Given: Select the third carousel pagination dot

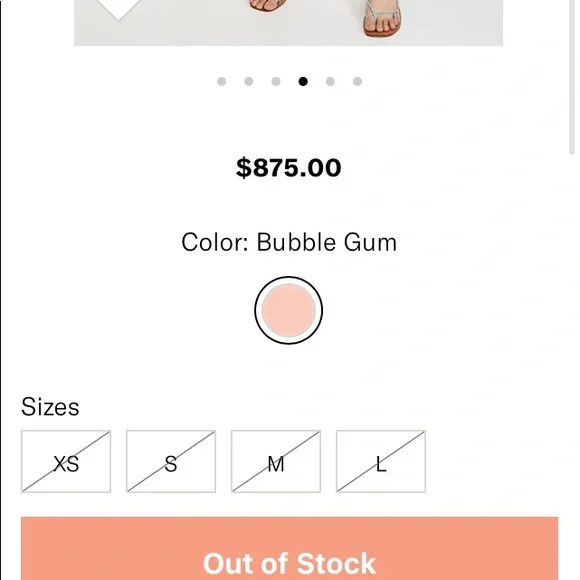Looking at the screenshot, I should pos(276,81).
